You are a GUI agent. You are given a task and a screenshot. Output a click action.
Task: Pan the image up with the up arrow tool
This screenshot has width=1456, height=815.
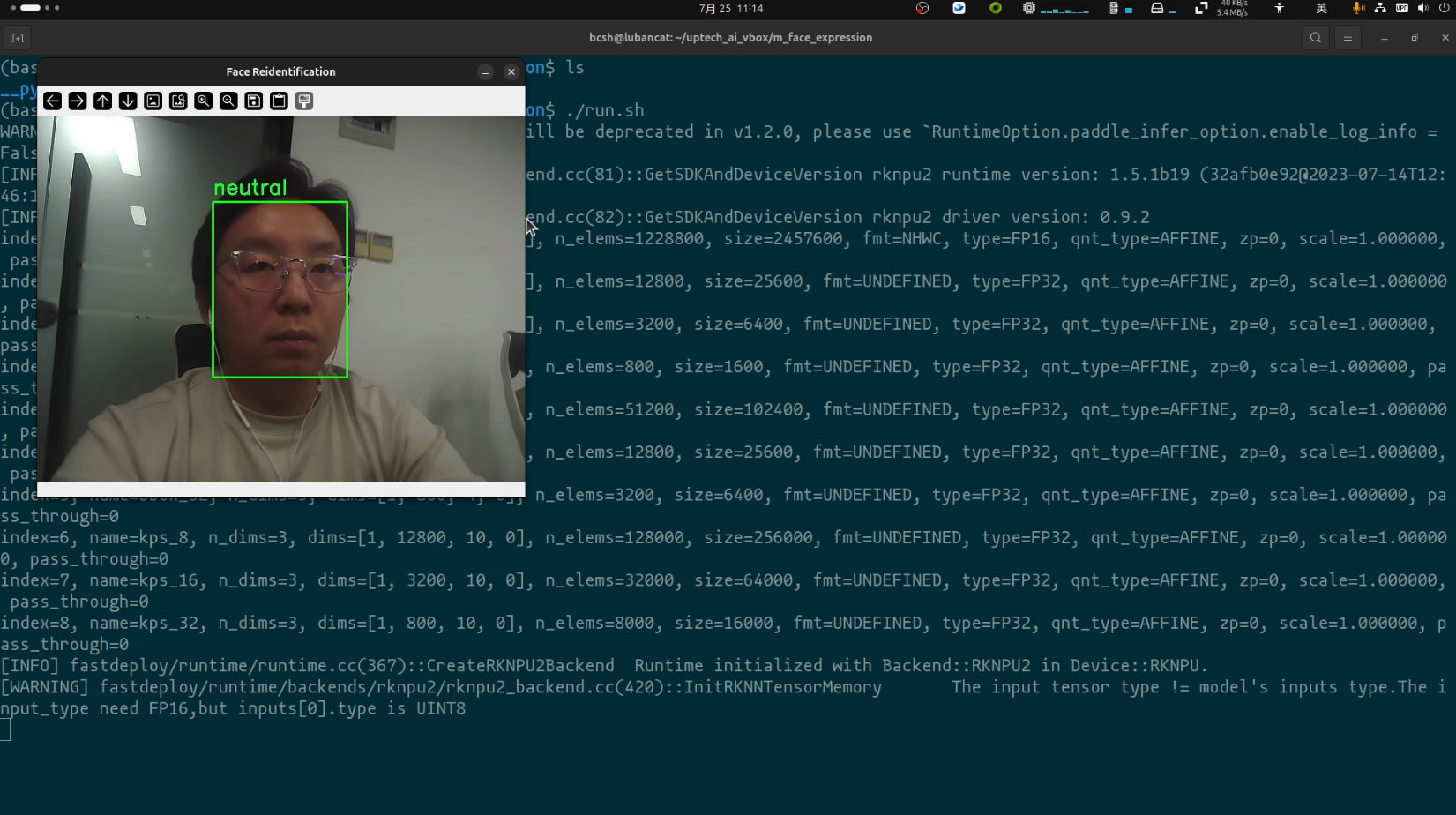point(103,101)
